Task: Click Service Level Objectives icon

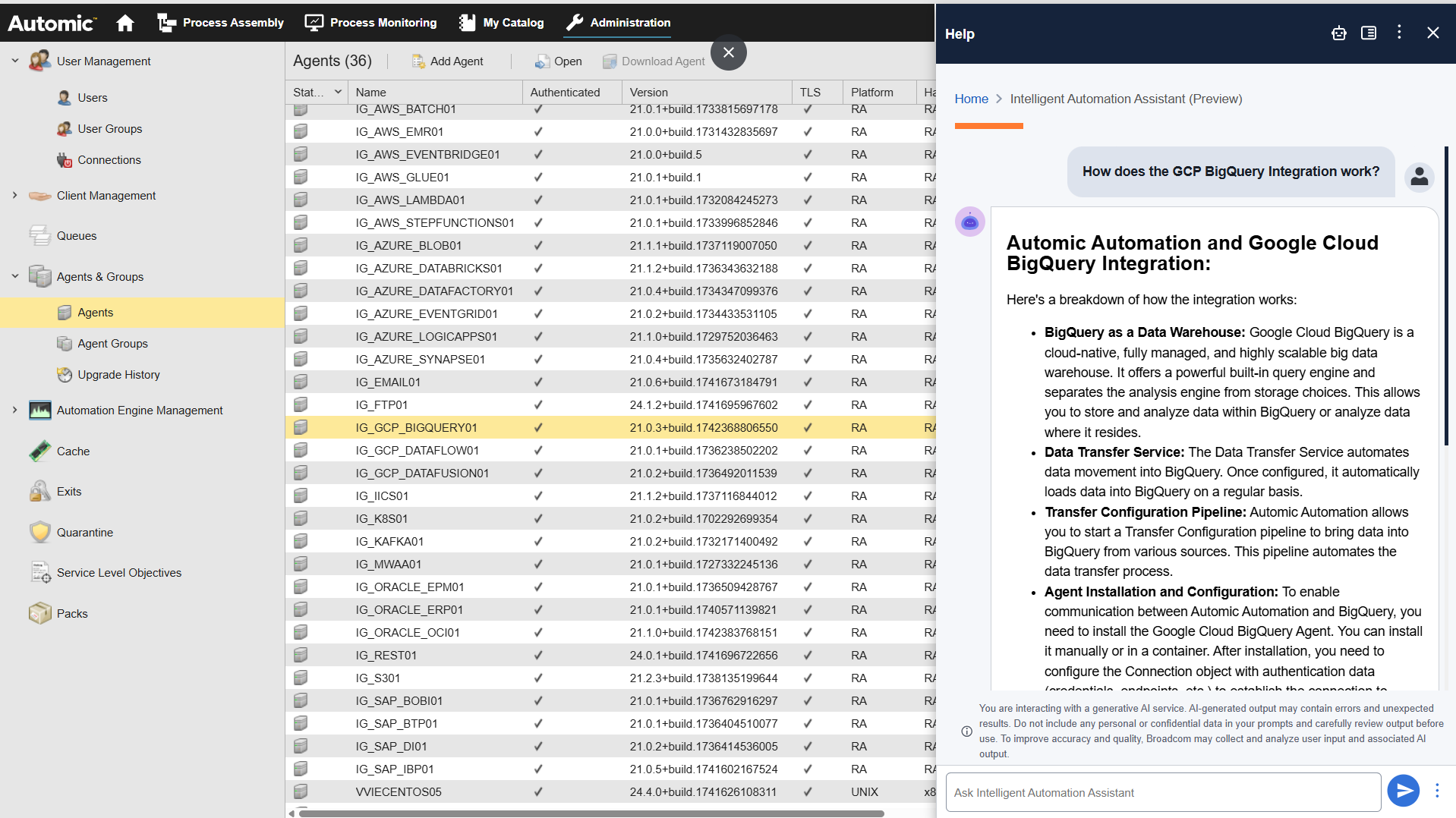Action: (x=40, y=572)
